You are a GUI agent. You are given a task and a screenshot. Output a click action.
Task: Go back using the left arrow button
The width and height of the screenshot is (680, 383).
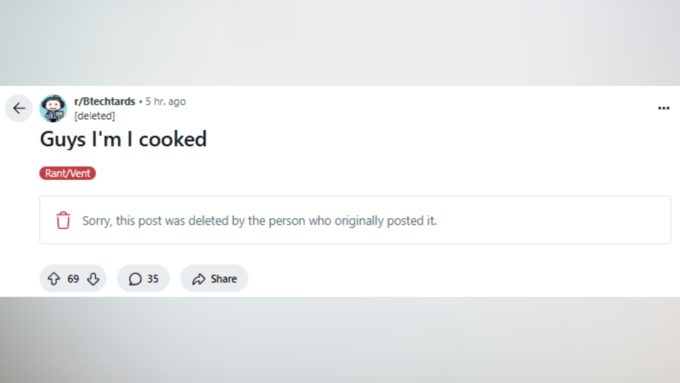point(19,108)
